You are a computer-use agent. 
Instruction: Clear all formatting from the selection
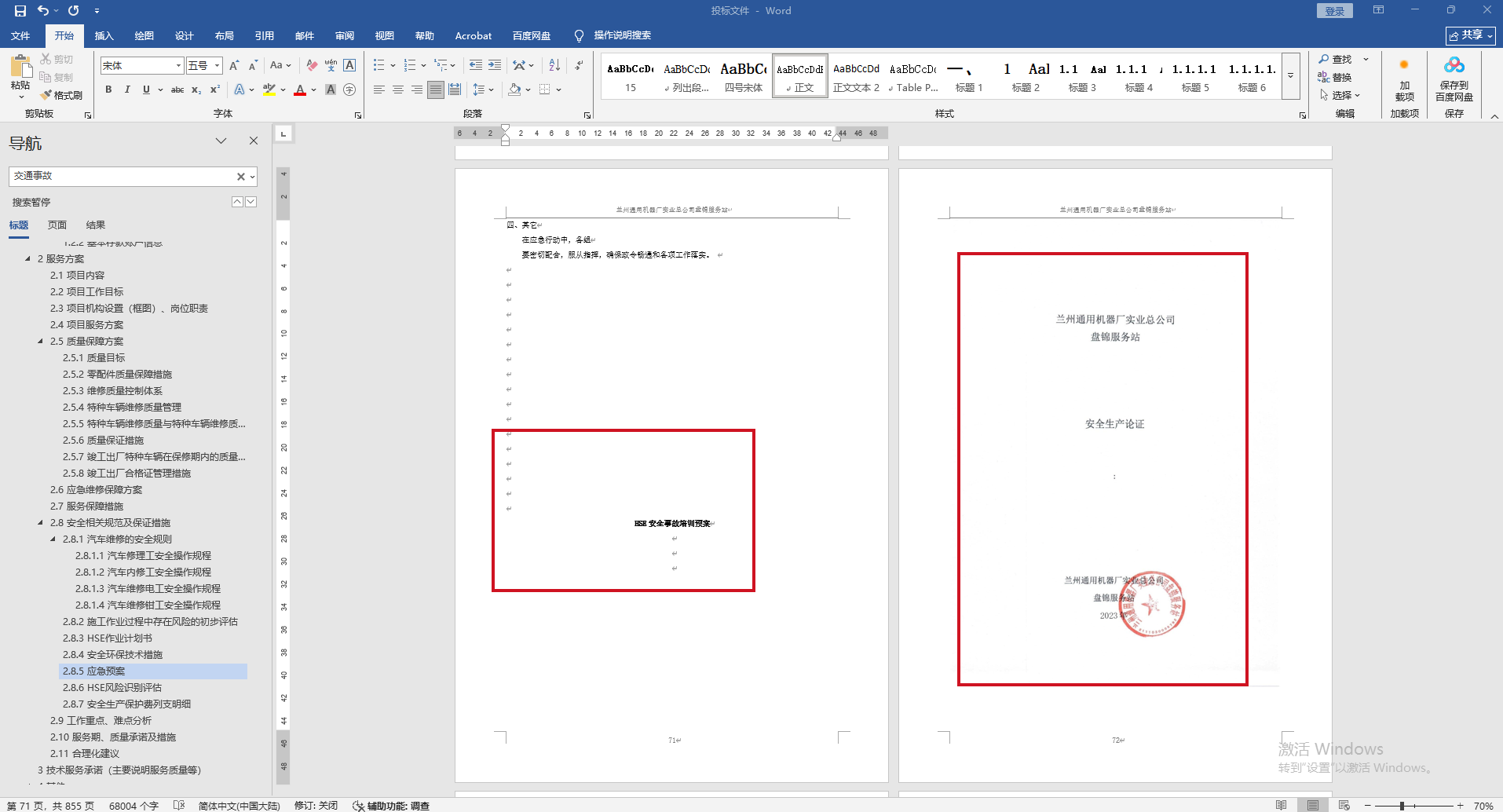point(312,66)
